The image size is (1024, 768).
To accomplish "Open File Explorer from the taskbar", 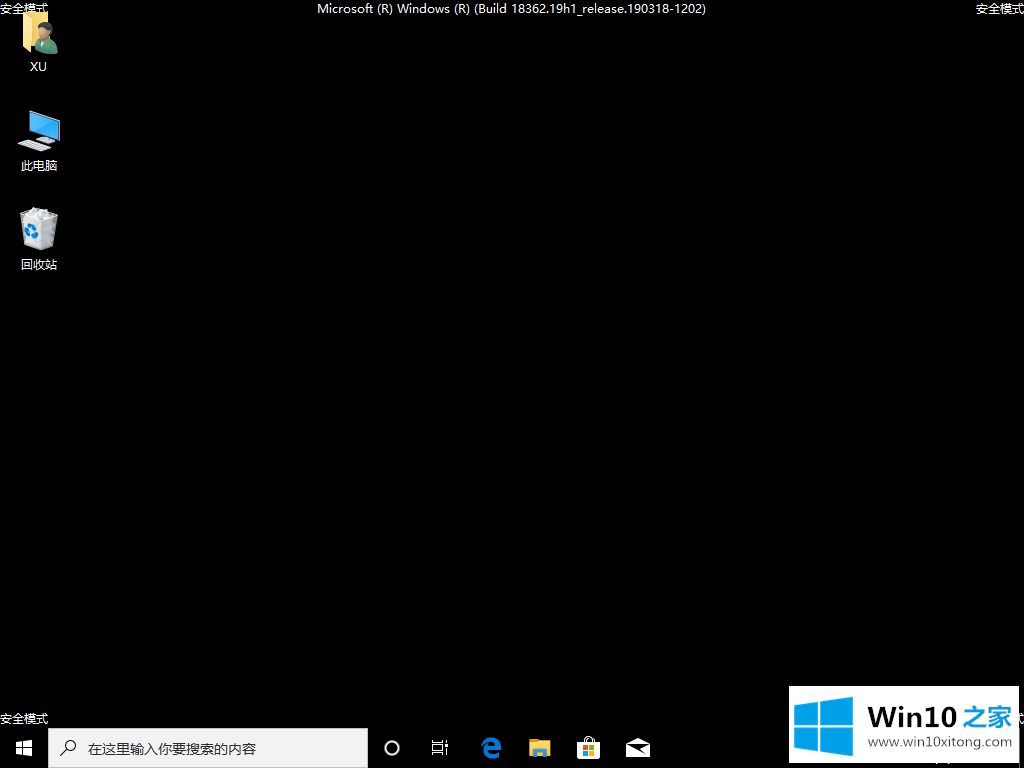I will [539, 748].
